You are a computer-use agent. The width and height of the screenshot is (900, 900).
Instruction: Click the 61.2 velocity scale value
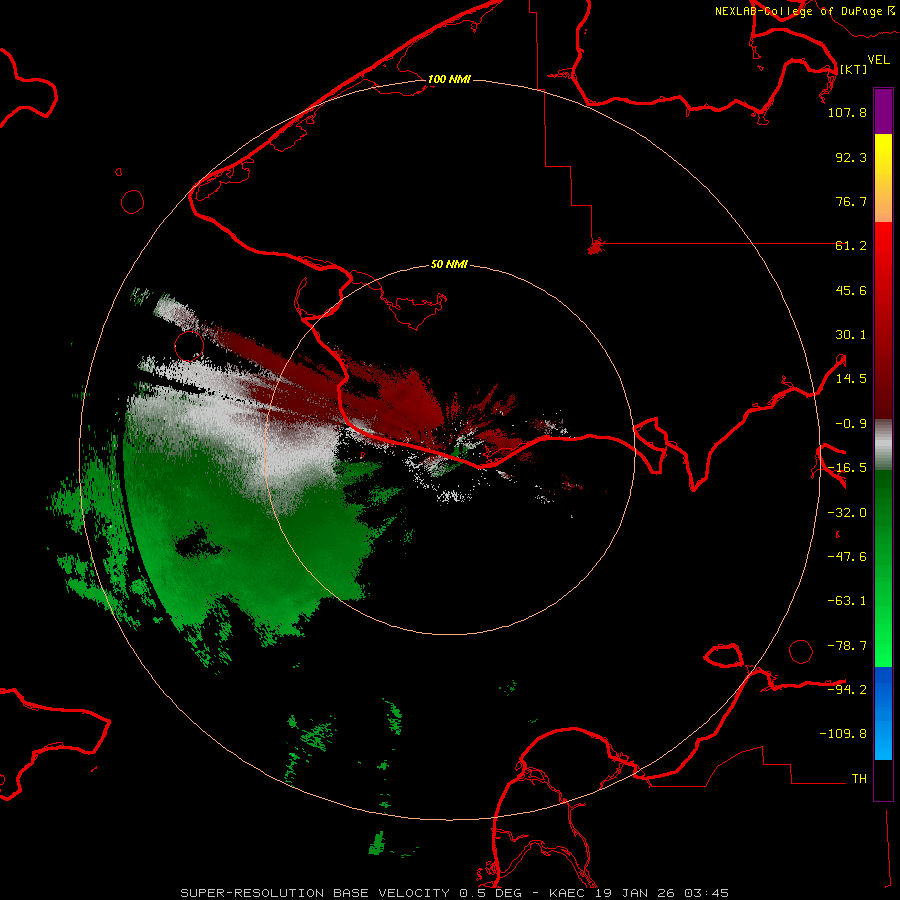pos(851,246)
